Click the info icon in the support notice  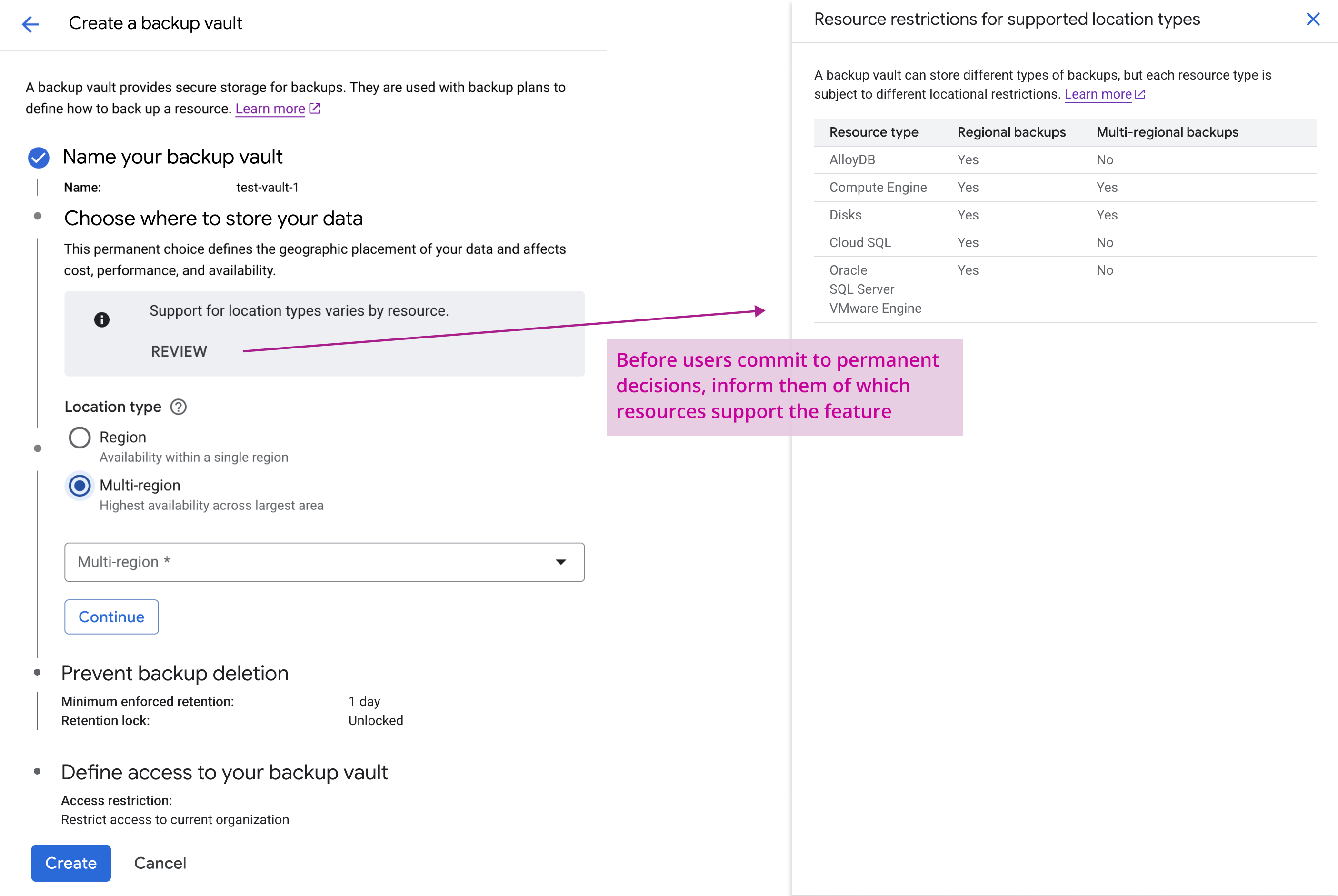(x=102, y=319)
